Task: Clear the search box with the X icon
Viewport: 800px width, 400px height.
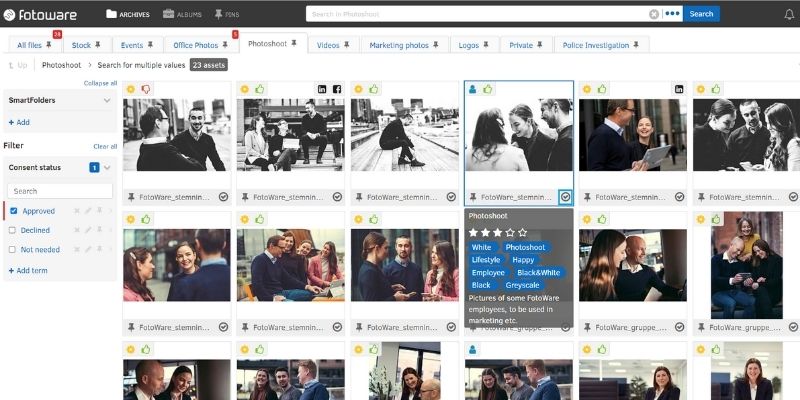Action: tap(654, 14)
